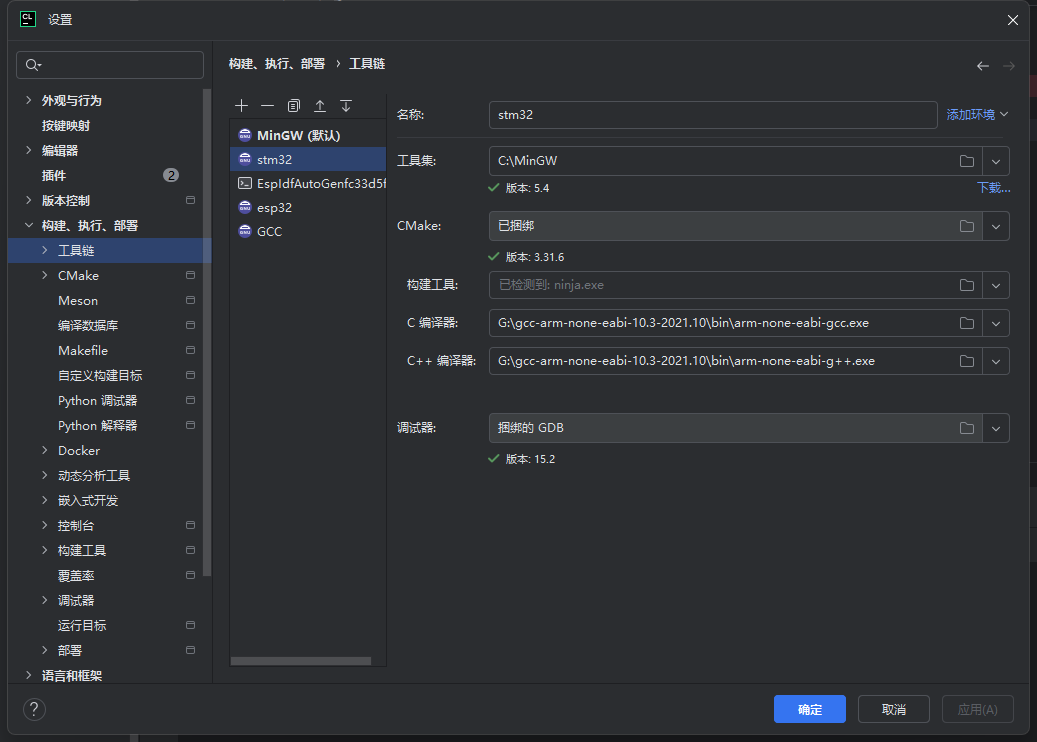
Task: Select GCC toolchain
Action: (308, 231)
